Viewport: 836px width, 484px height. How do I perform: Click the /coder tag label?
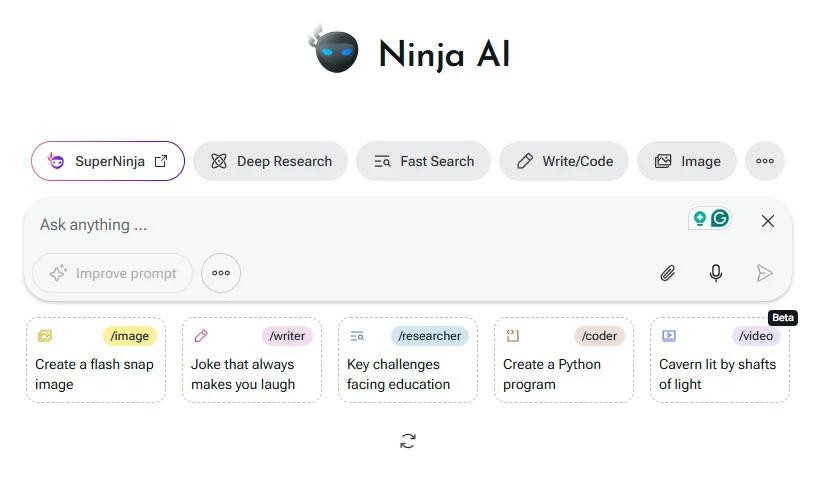point(599,336)
